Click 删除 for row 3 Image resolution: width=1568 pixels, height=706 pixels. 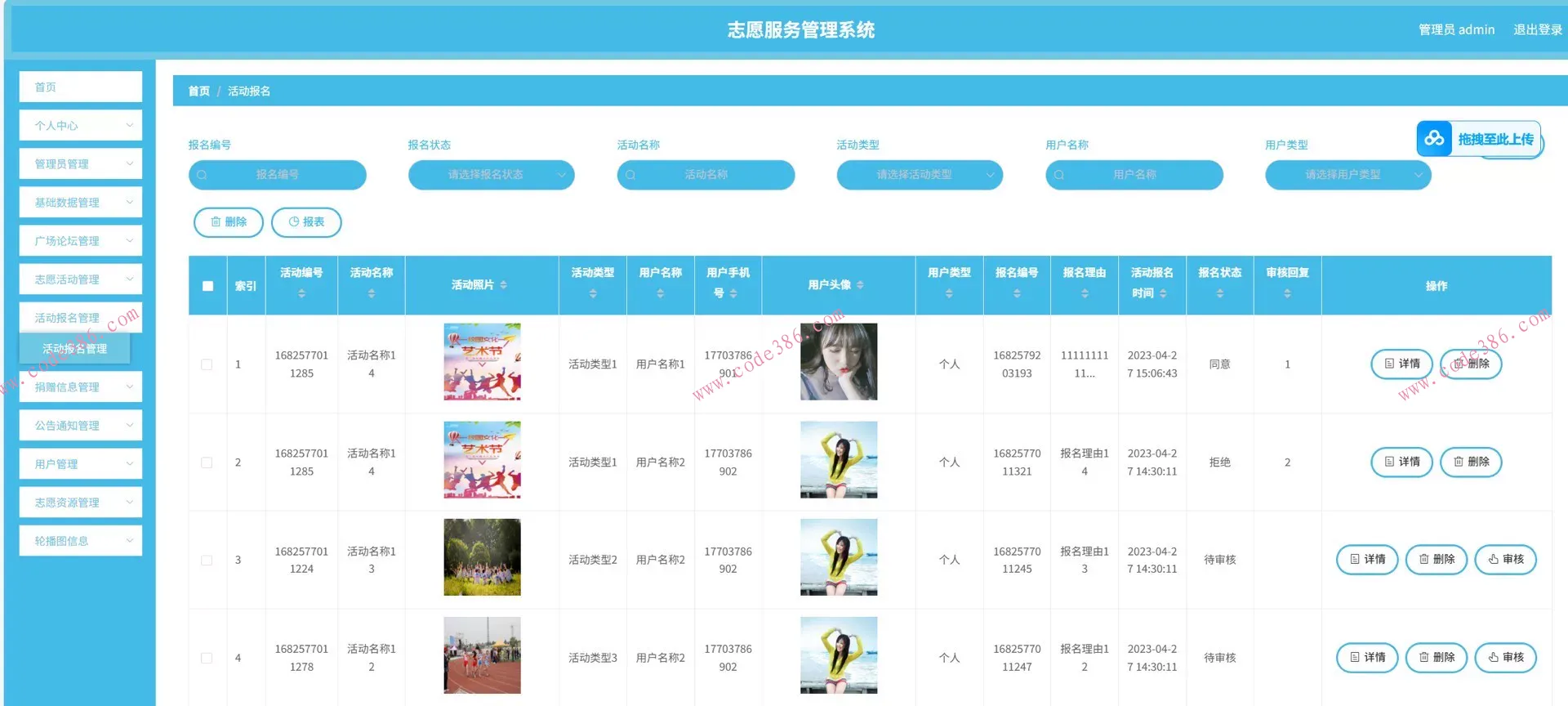[x=1437, y=560]
